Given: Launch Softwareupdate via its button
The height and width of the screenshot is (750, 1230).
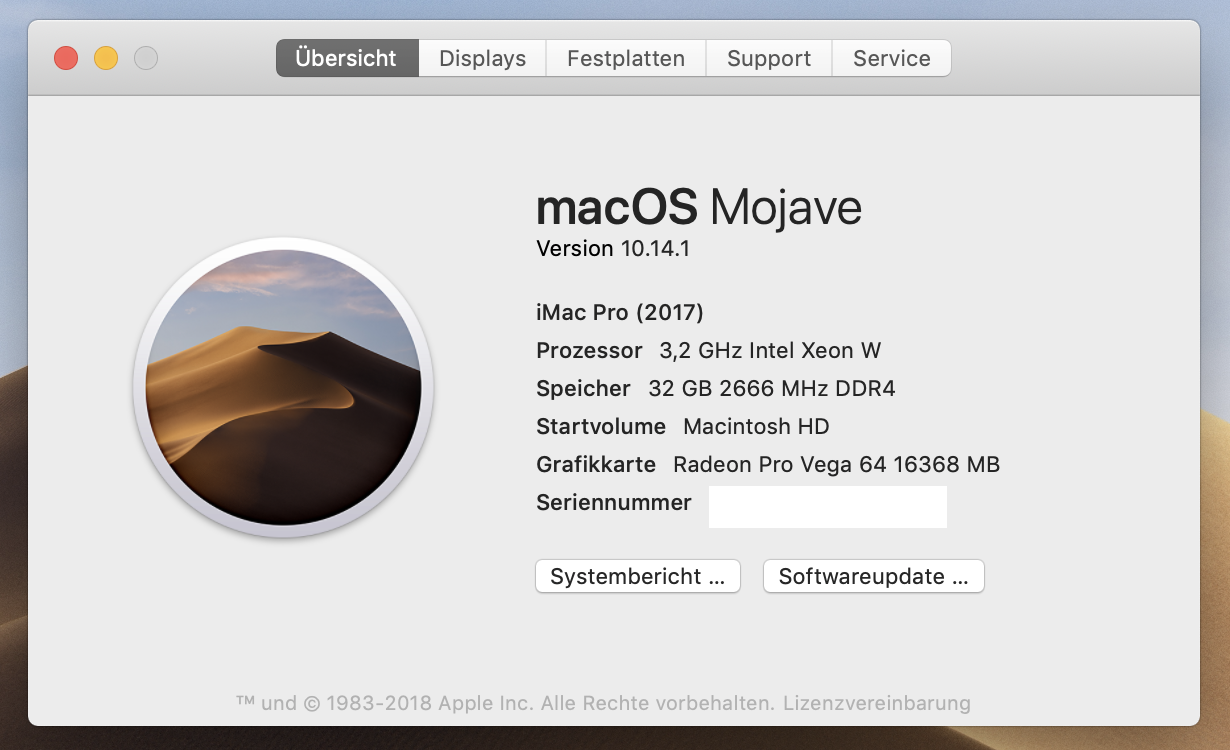Looking at the screenshot, I should coord(873,576).
